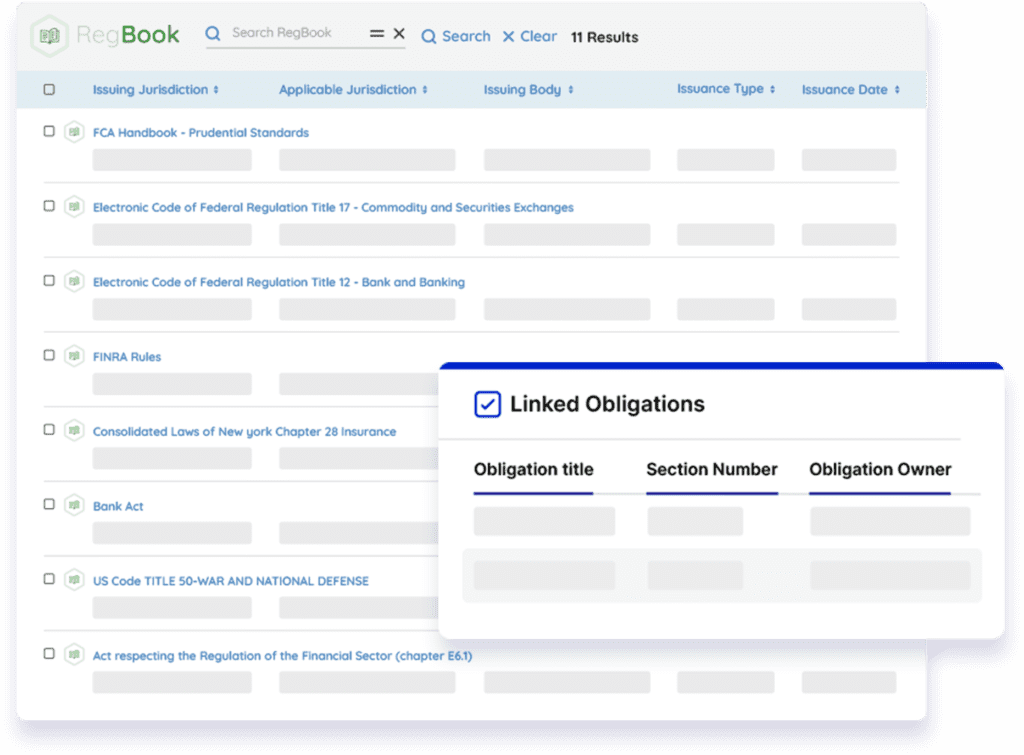Open the FINRA Rules link

[127, 357]
